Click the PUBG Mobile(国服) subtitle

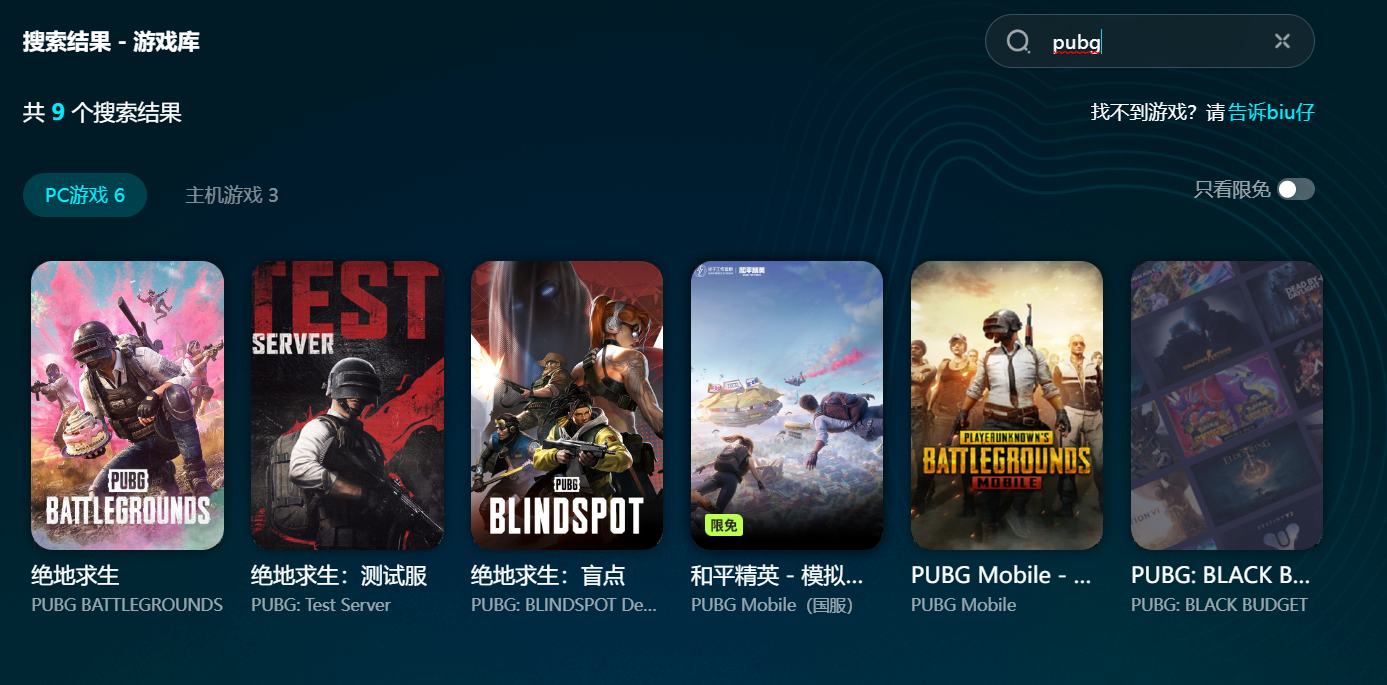[772, 605]
